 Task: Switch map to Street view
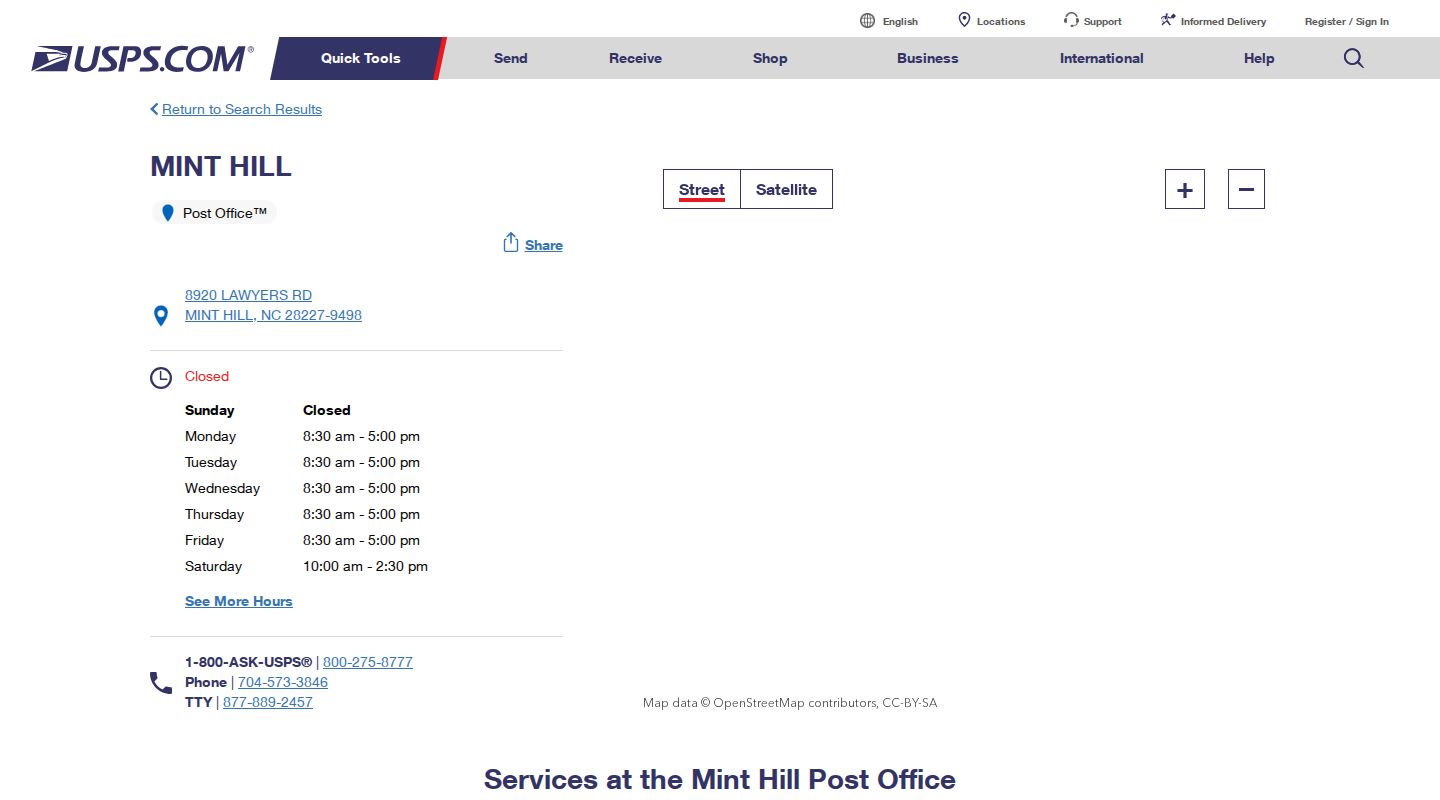click(x=702, y=189)
